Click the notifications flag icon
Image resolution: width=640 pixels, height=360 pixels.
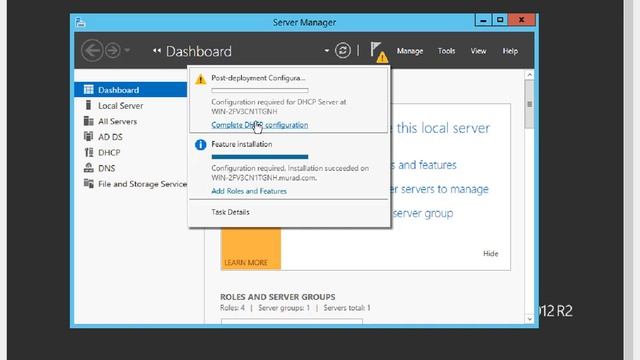point(378,52)
